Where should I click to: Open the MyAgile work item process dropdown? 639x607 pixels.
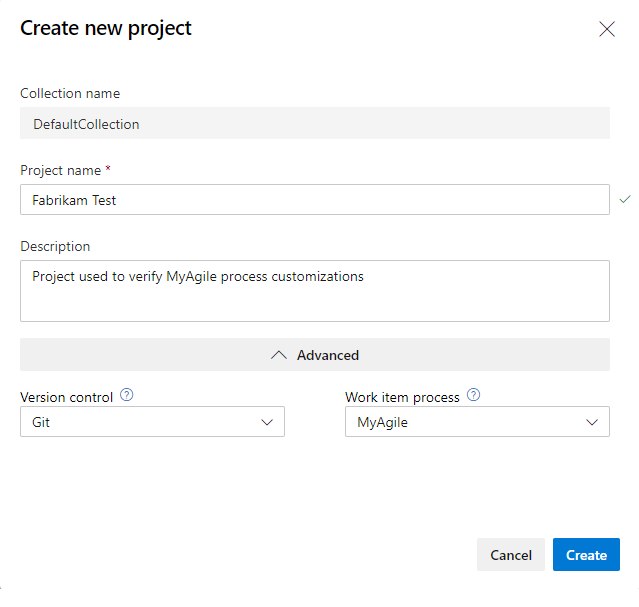coord(477,422)
